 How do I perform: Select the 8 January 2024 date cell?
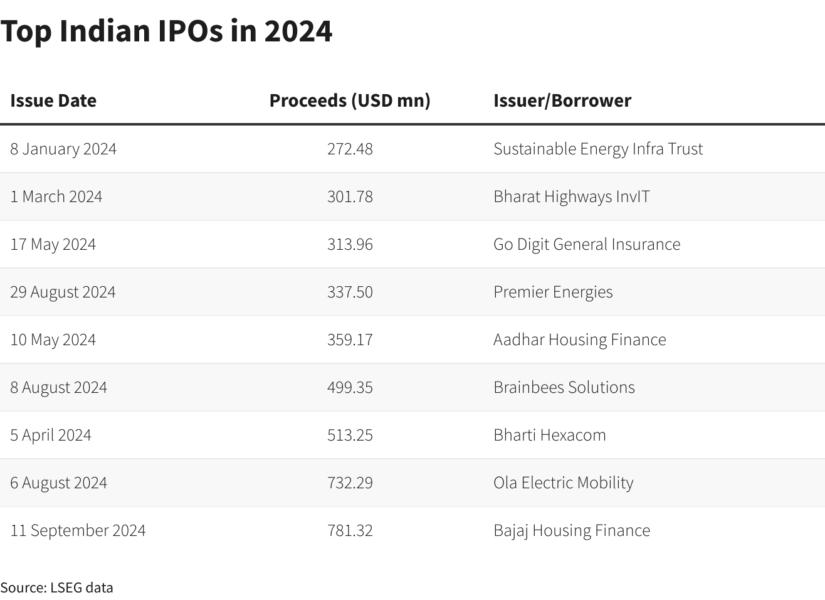(63, 149)
